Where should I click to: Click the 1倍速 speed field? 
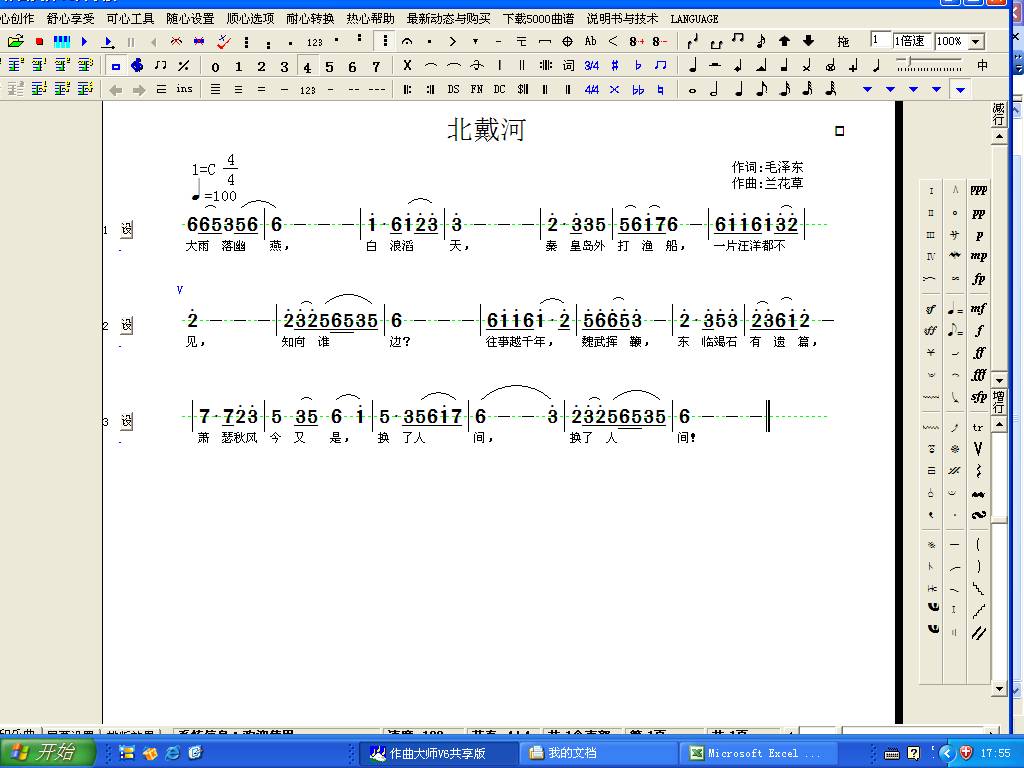click(911, 41)
